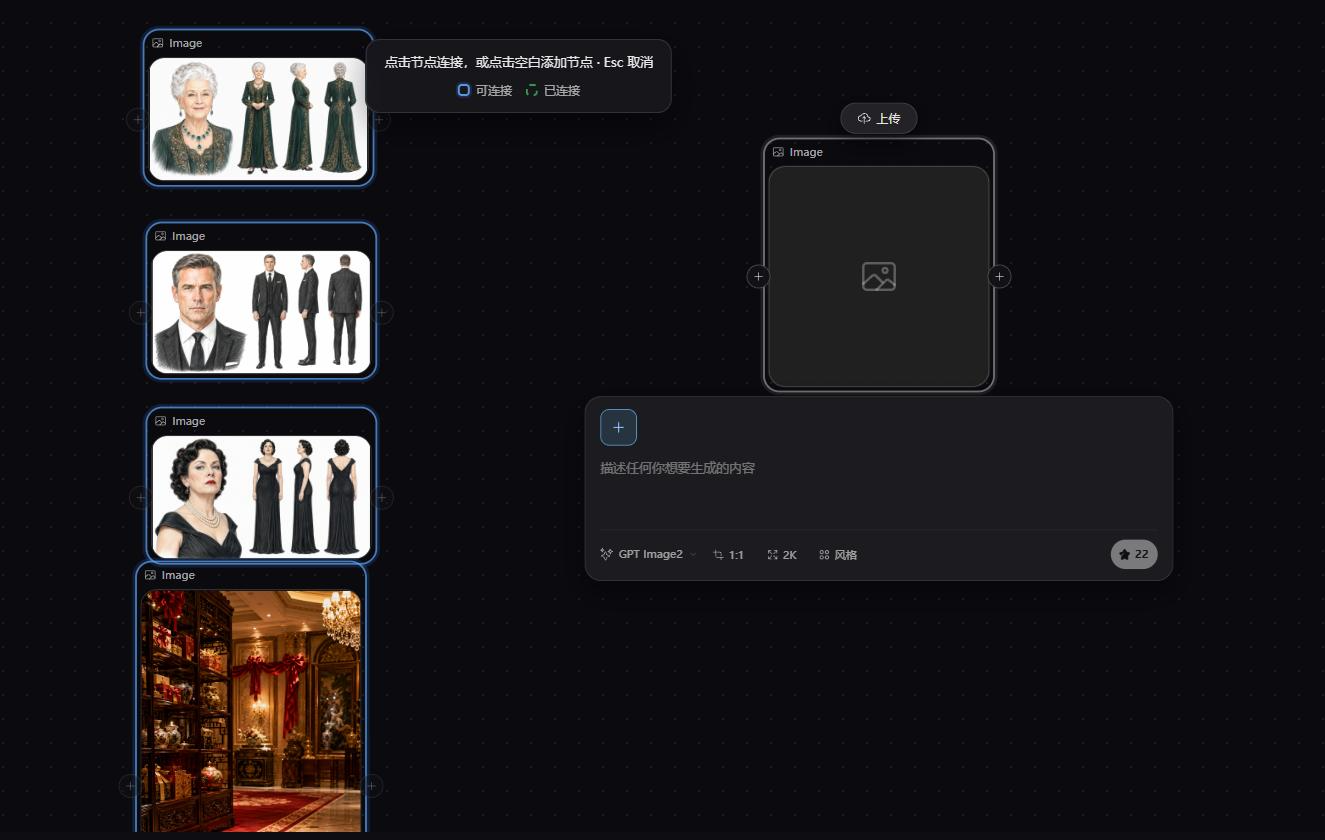Click right connector plus of the elderly woman node

379,120
